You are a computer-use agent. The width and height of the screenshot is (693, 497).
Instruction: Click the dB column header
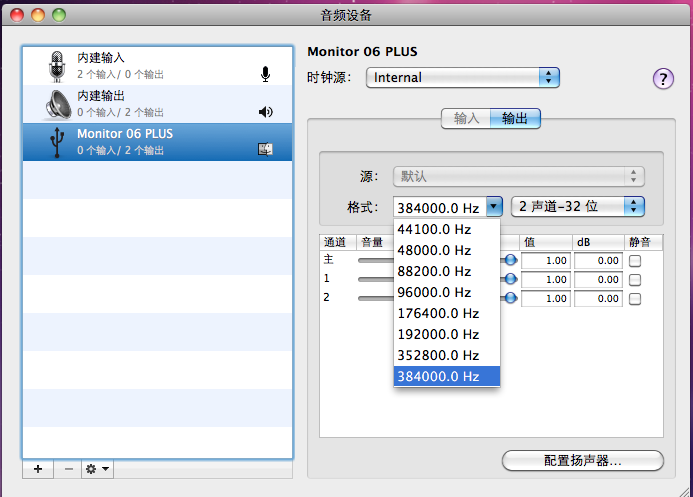(598, 242)
